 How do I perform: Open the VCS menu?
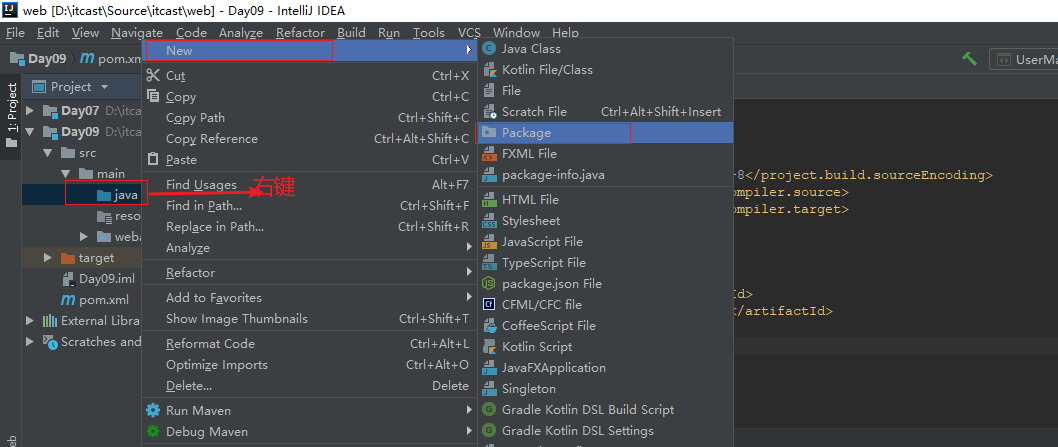pyautogui.click(x=470, y=32)
